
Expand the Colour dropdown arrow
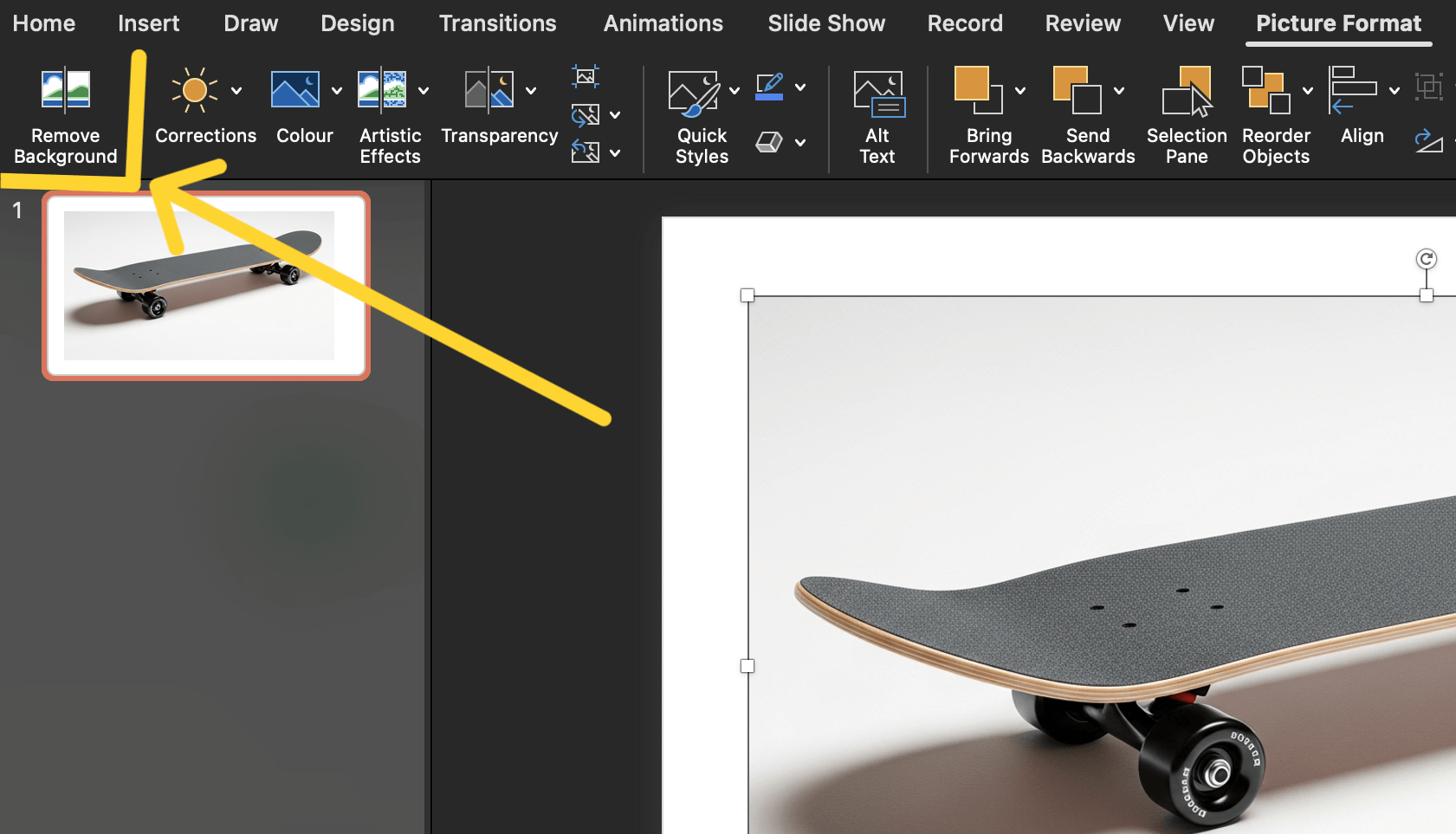point(337,91)
